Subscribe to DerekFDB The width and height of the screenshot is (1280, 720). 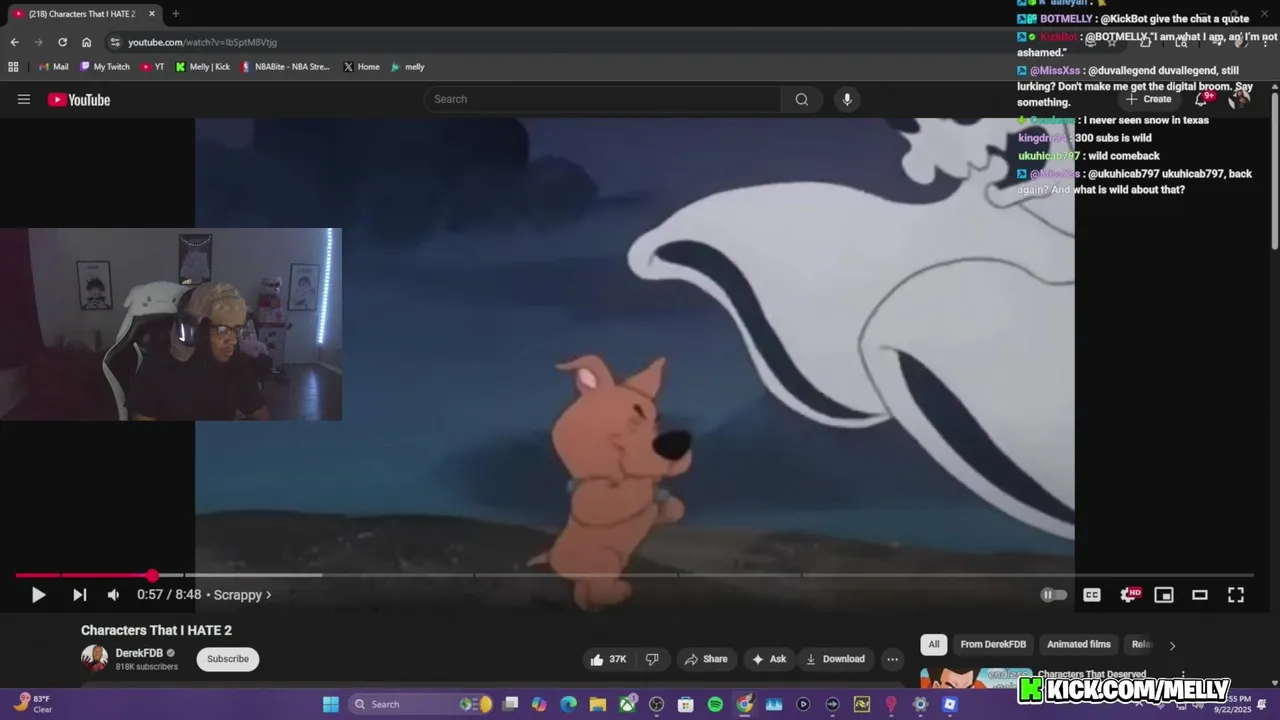click(x=228, y=659)
